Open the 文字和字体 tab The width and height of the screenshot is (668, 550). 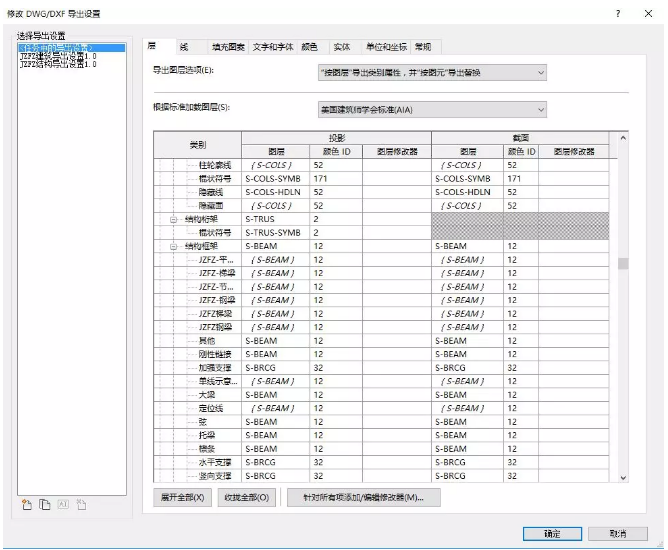coord(273,47)
